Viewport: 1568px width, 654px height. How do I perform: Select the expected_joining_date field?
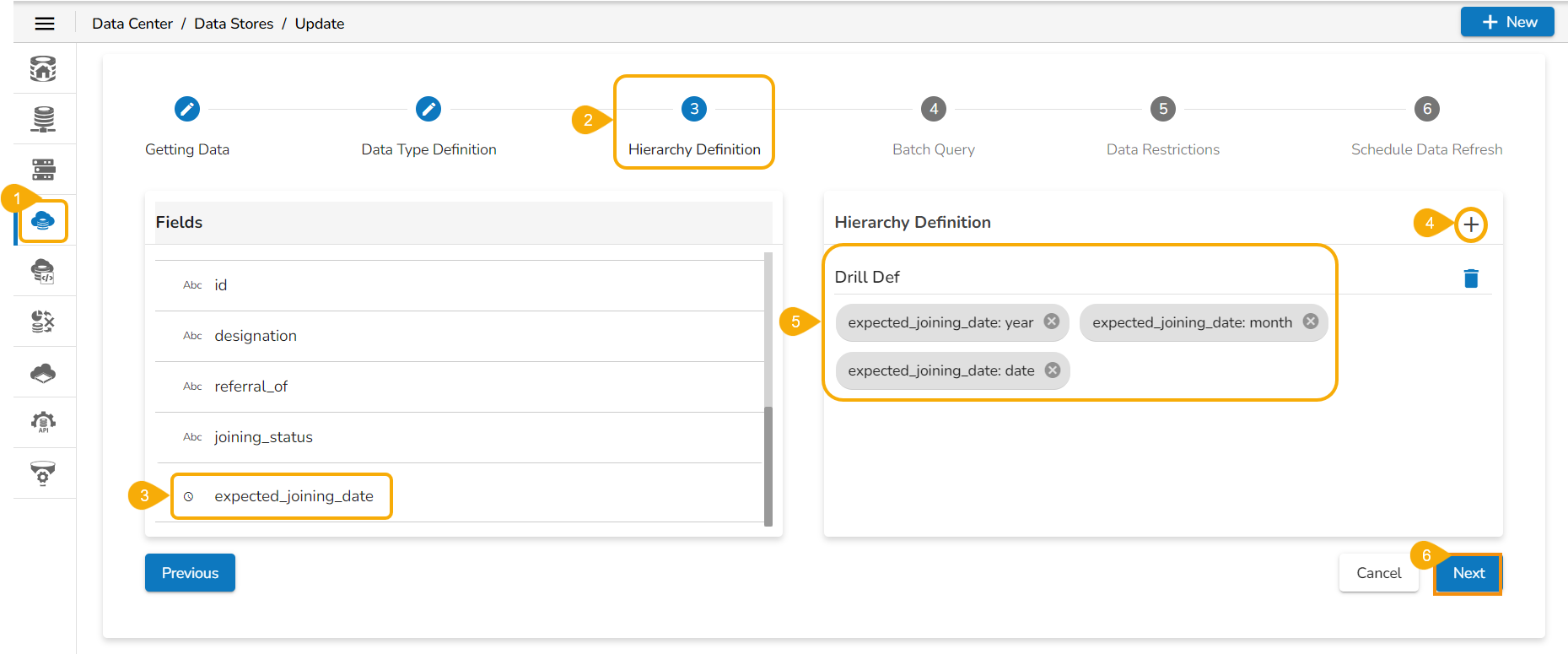[x=294, y=496]
